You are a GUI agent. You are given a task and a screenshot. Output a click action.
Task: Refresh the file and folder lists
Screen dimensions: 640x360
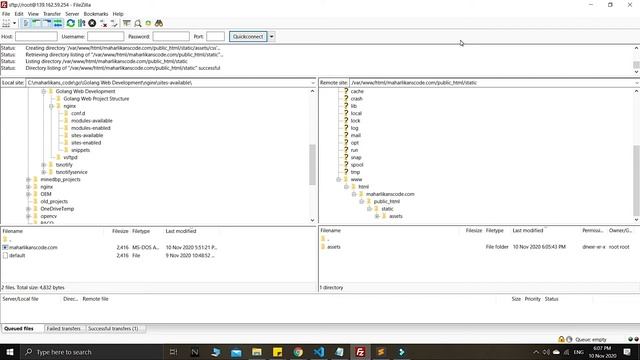pos(71,23)
